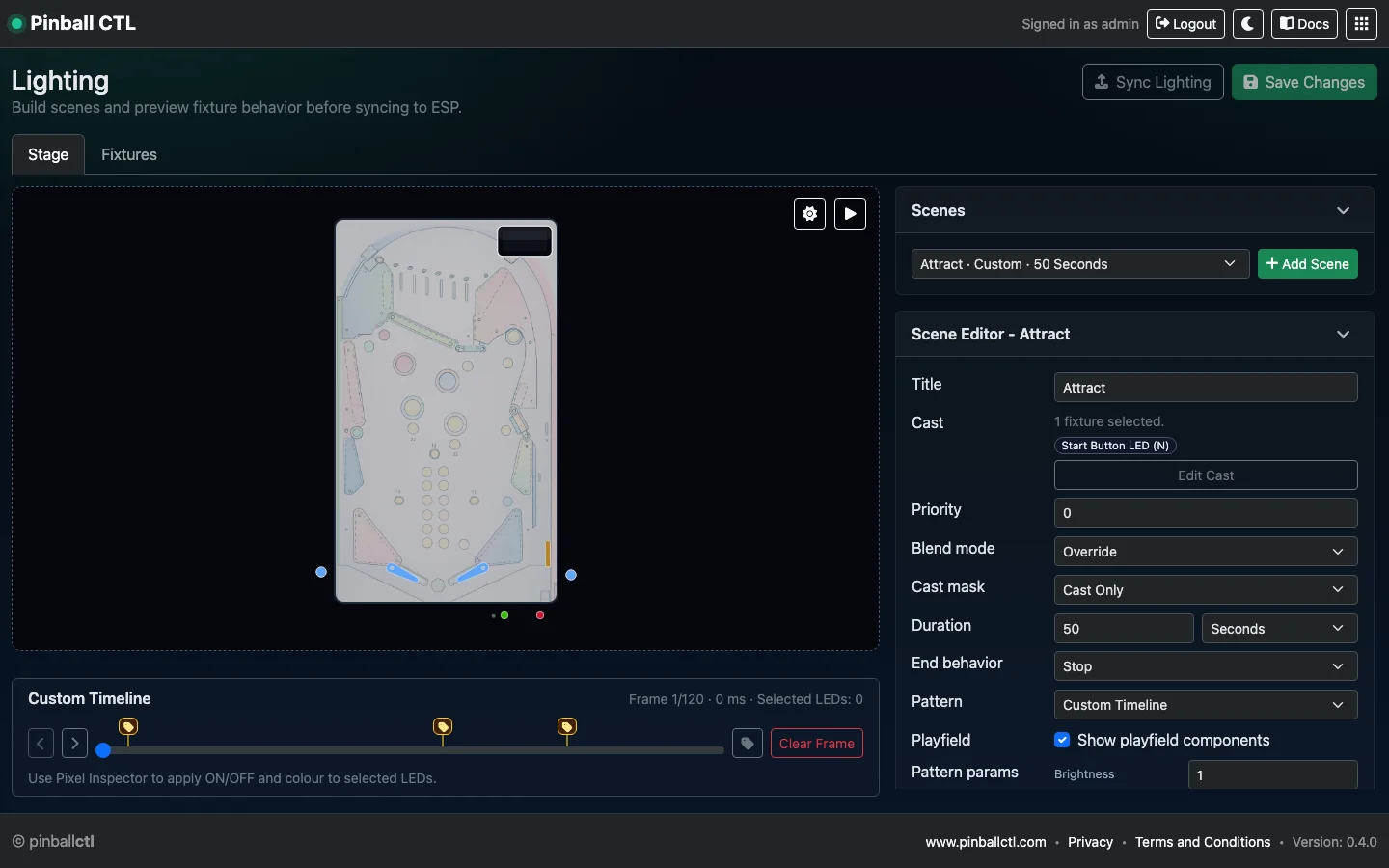Toggle Show playfield components checkbox
This screenshot has width=1389, height=868.
click(x=1062, y=740)
